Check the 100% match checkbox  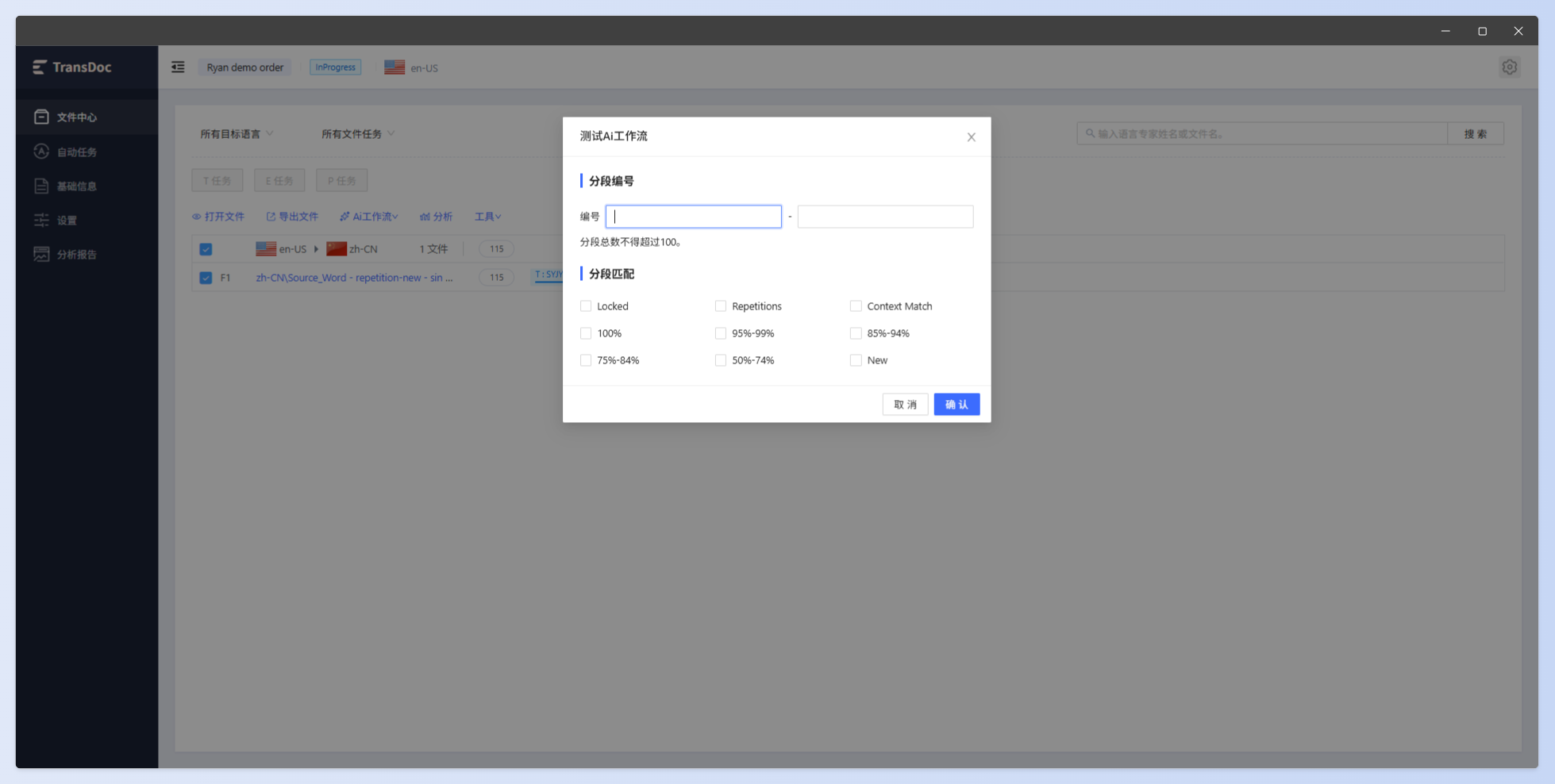coord(586,333)
